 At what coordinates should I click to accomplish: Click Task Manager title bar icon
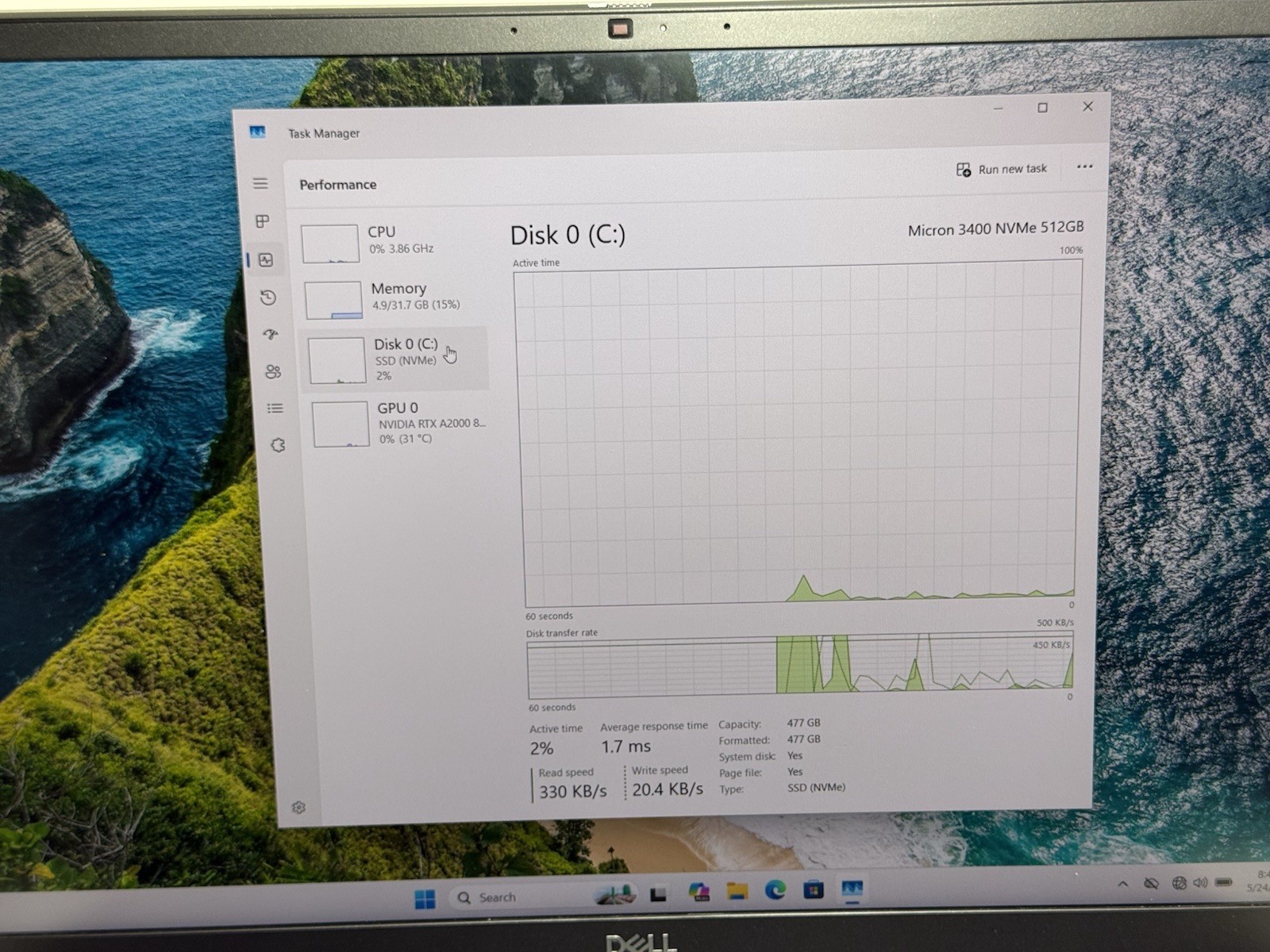(257, 132)
